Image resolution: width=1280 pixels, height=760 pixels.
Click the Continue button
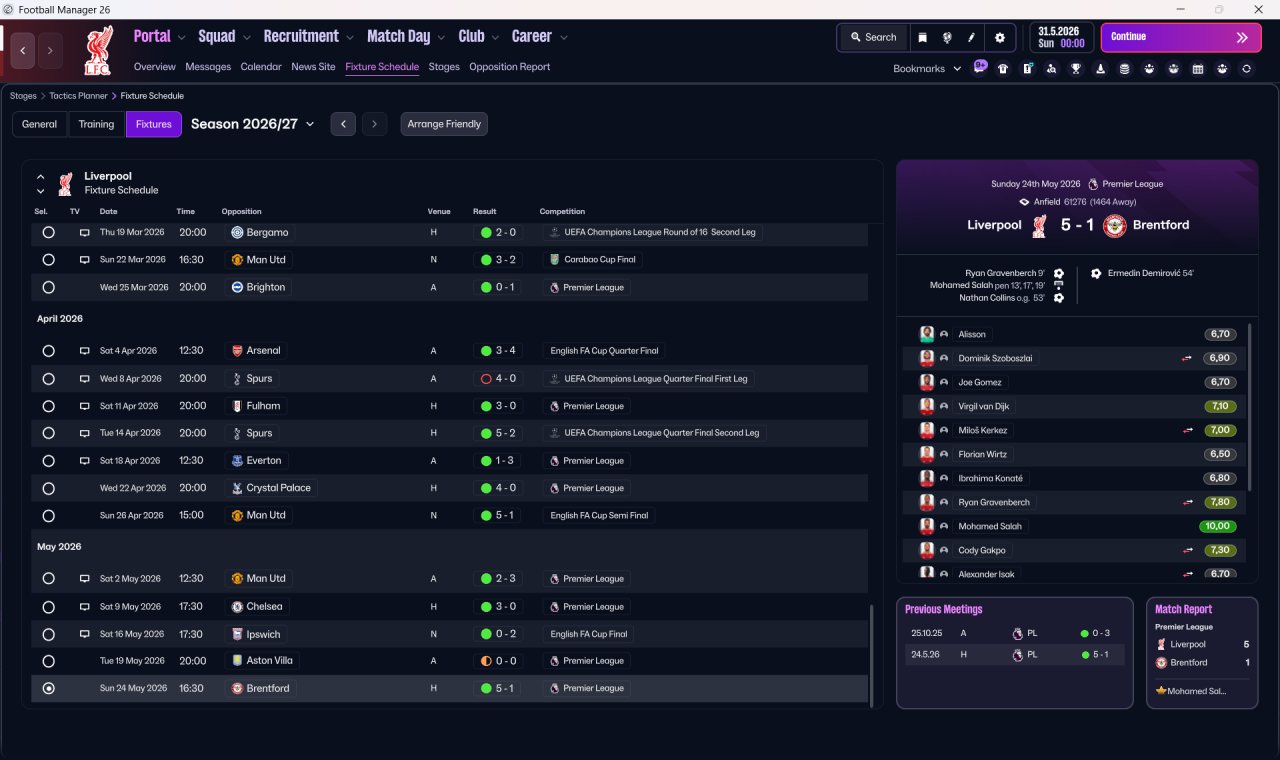(1181, 37)
